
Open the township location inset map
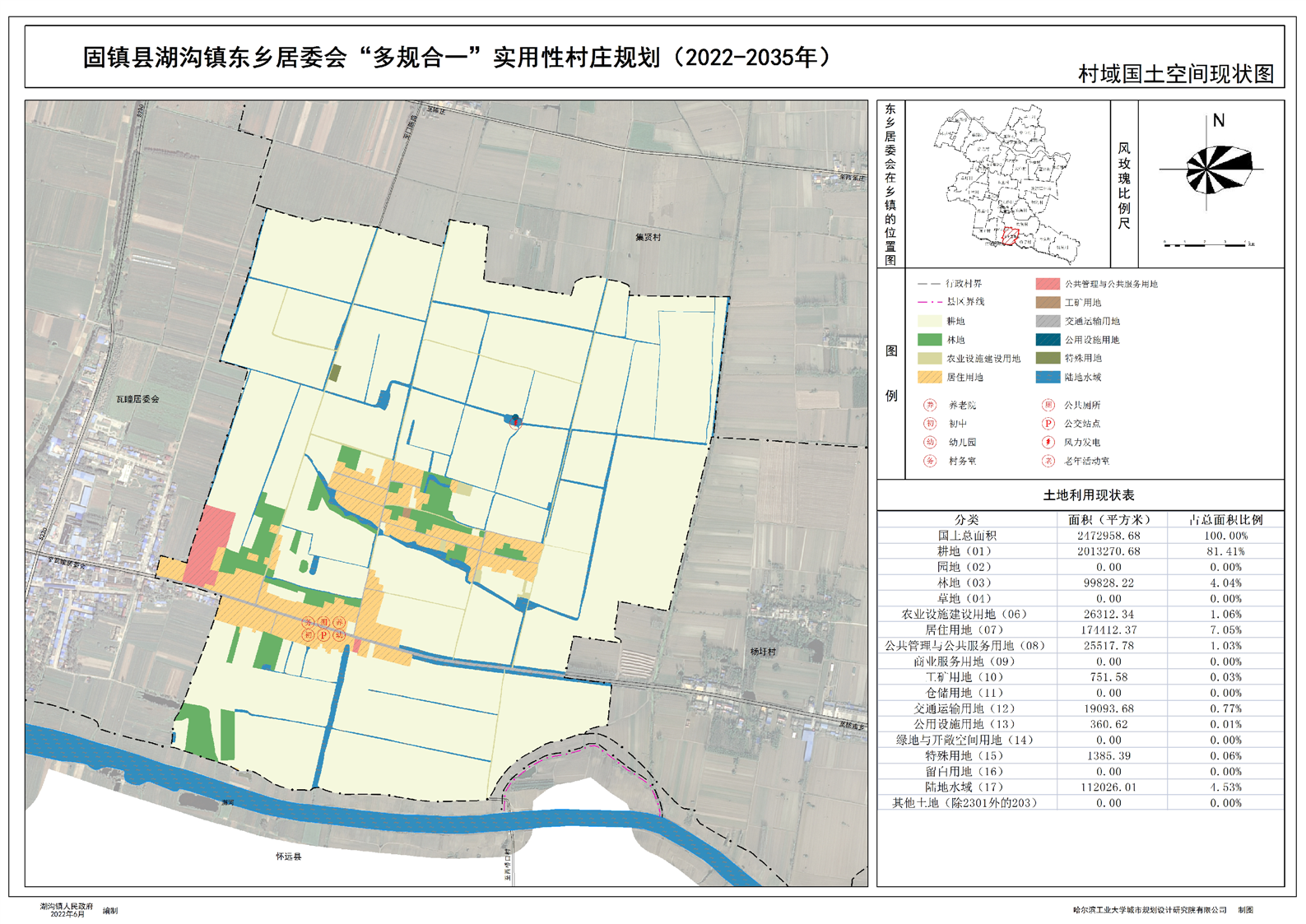(x=1006, y=184)
